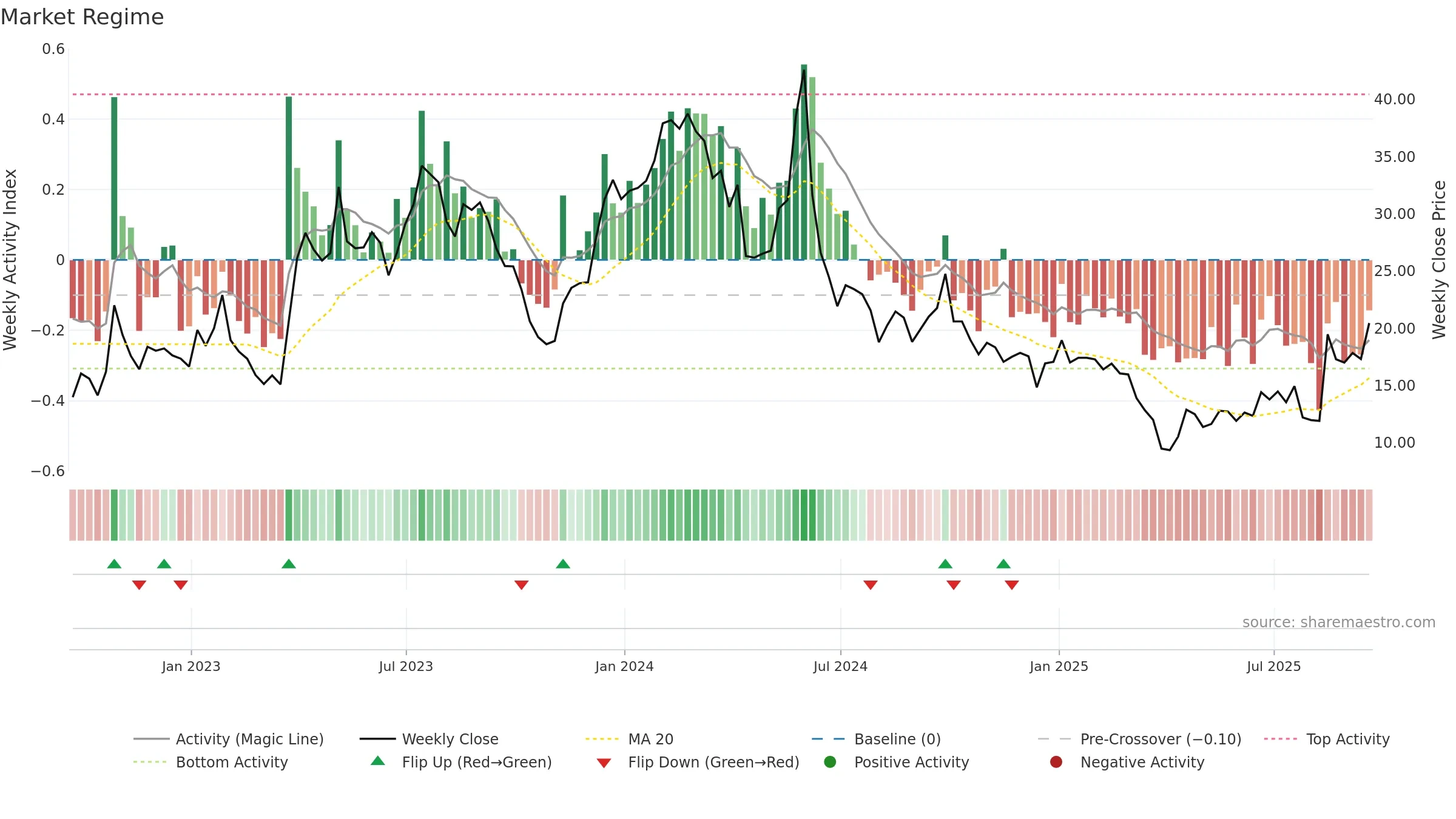Click the −0.6 activity axis tick
The image size is (1456, 819).
48,471
